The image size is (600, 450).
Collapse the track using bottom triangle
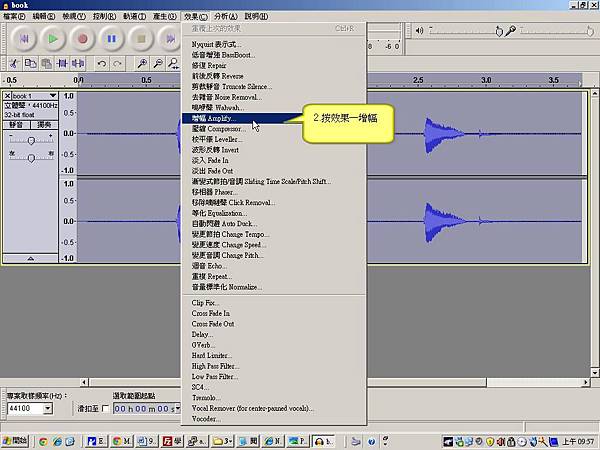[31, 258]
